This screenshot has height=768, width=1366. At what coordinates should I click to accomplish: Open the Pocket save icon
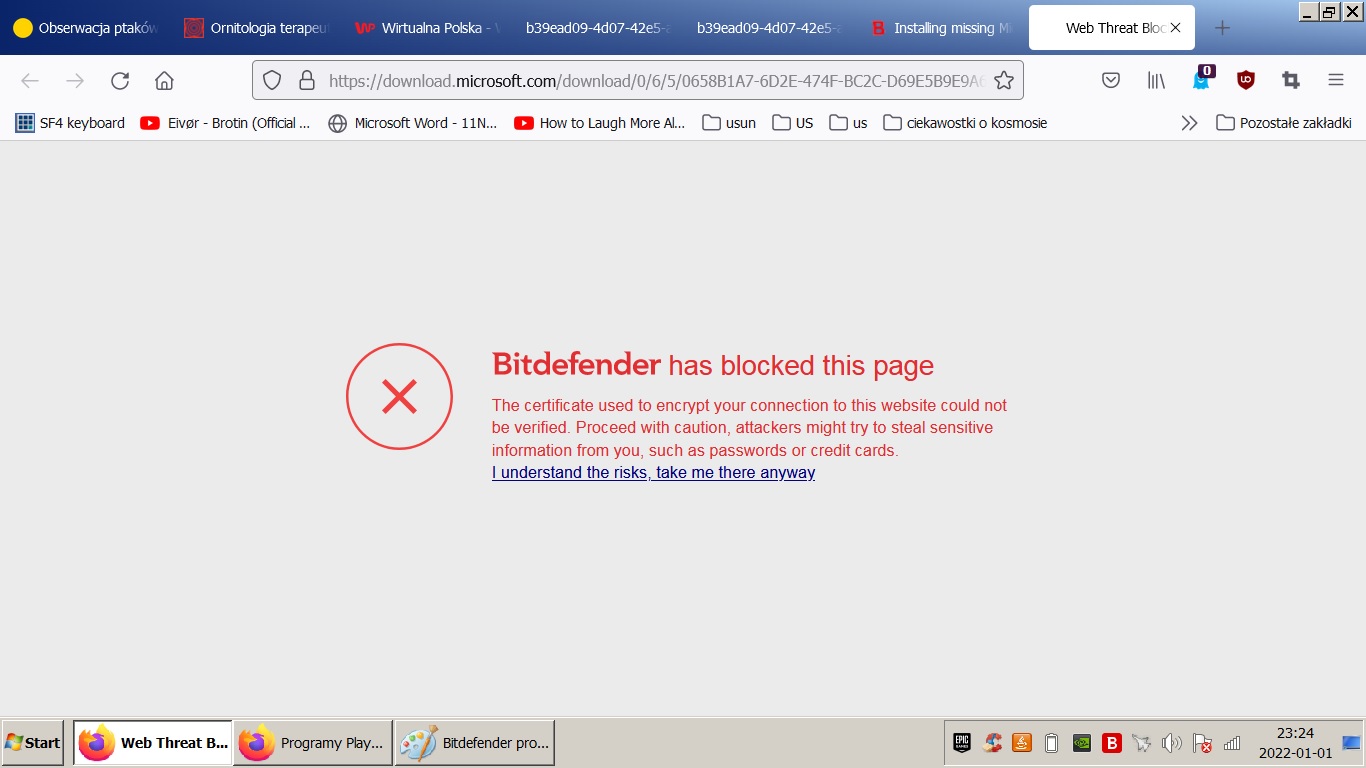[1111, 81]
